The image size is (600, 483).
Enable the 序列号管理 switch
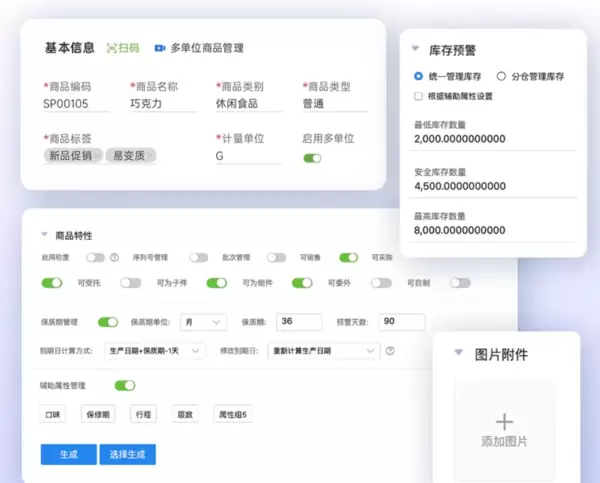pos(199,257)
